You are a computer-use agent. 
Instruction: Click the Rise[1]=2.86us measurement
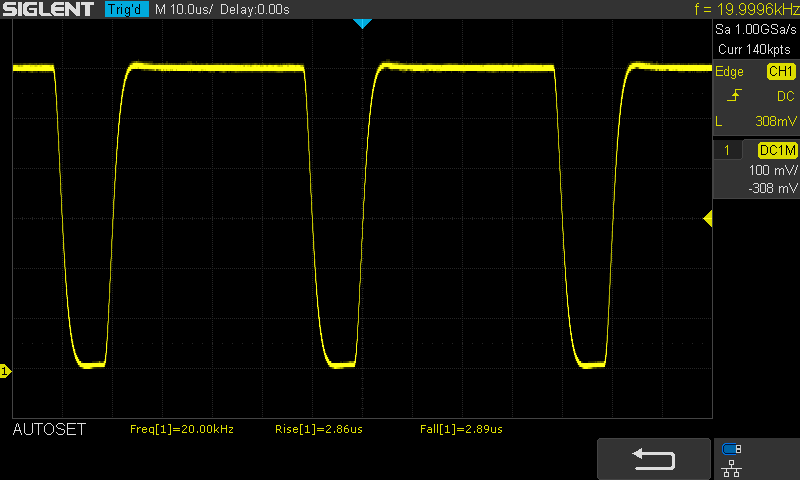coord(319,429)
